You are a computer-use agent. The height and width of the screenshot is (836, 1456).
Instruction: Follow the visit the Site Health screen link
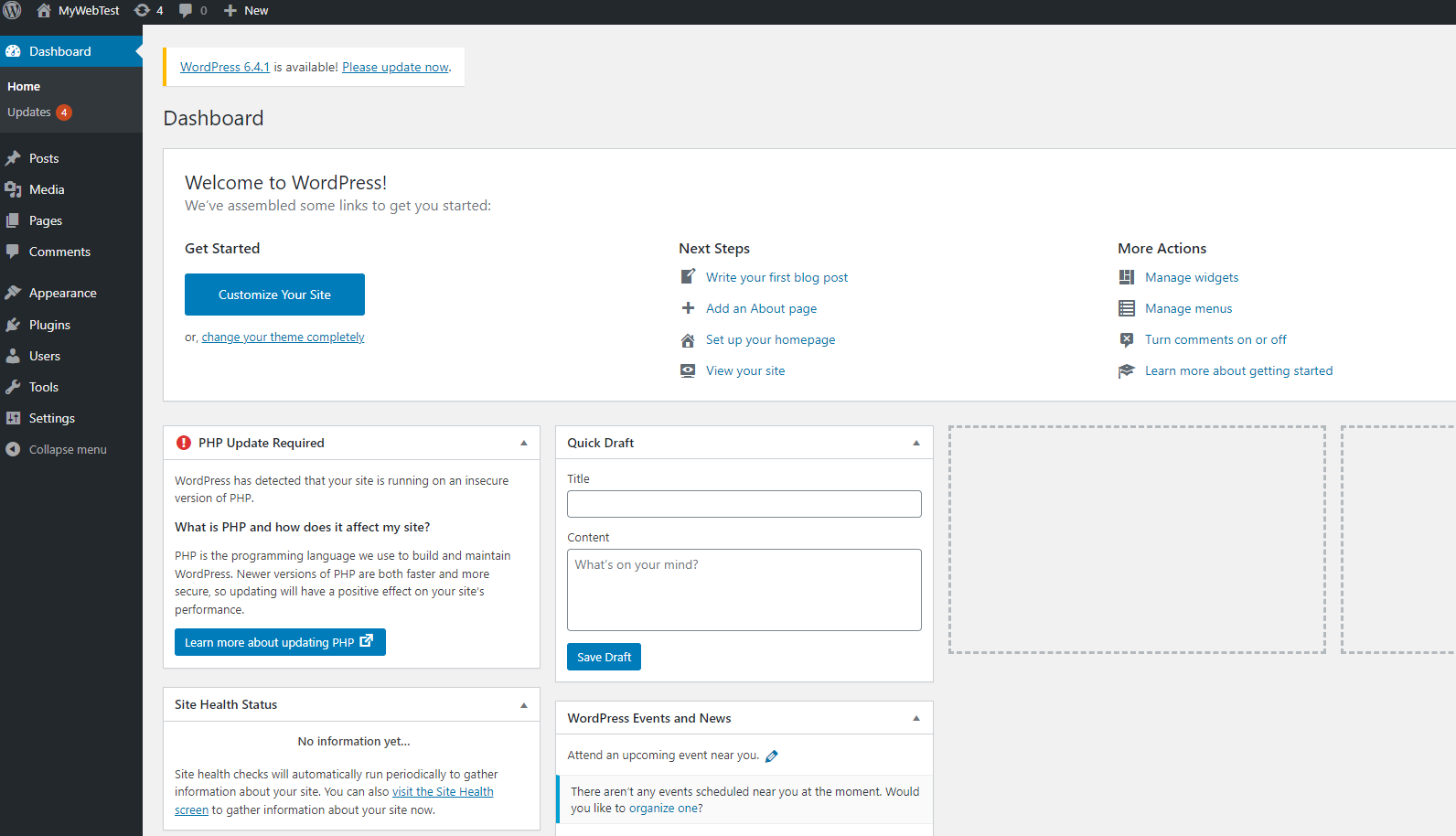pos(443,792)
